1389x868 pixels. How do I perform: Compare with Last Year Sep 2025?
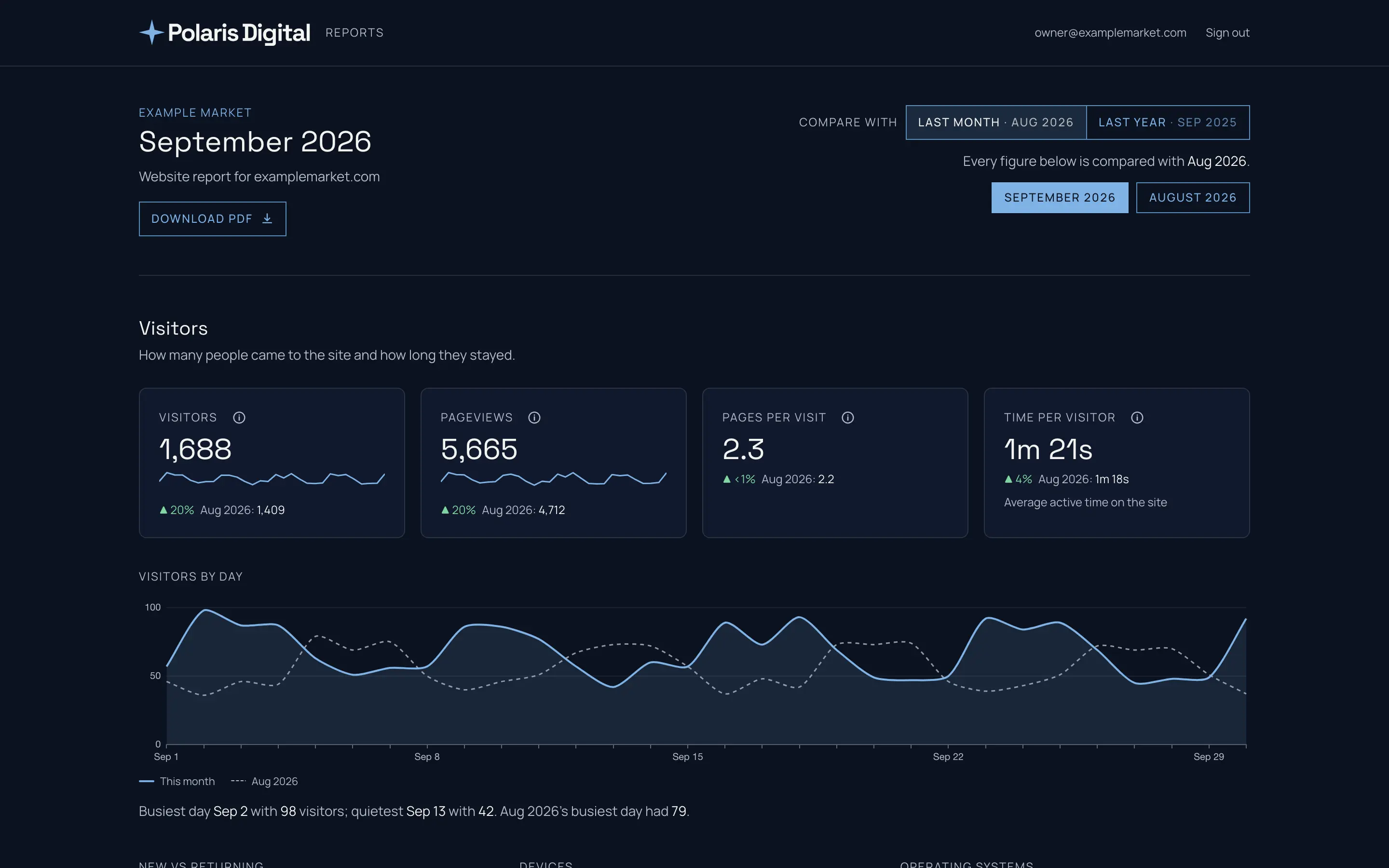(x=1168, y=122)
